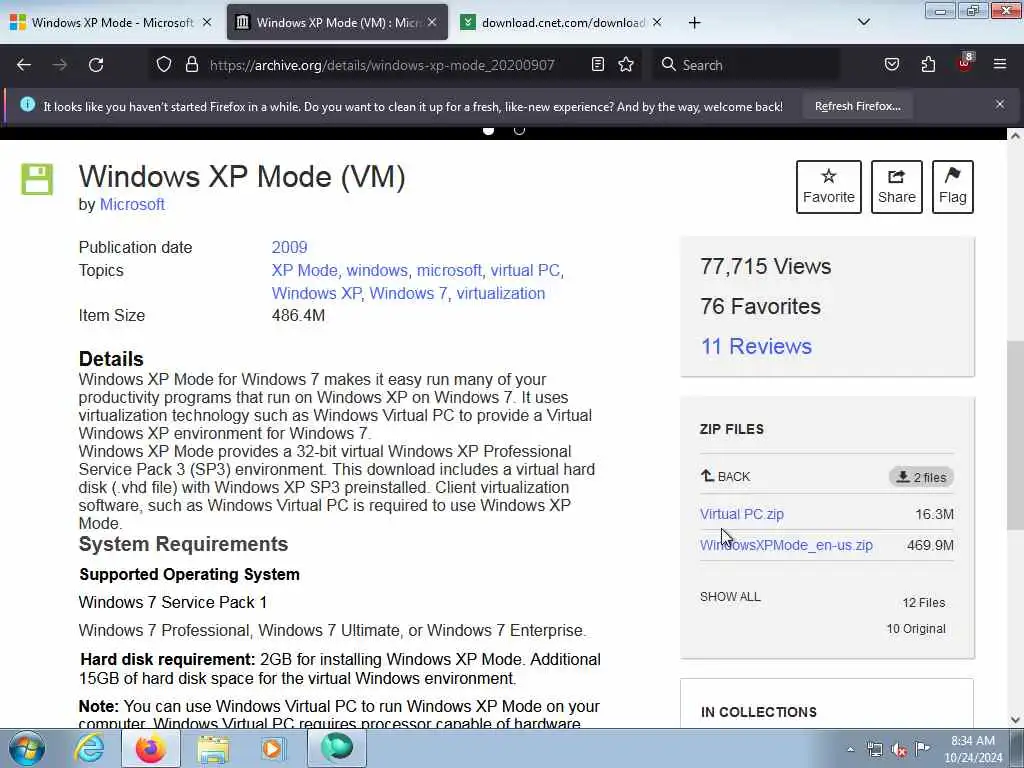Launch Internet Explorer from taskbar
This screenshot has width=1024, height=768.
(89, 748)
